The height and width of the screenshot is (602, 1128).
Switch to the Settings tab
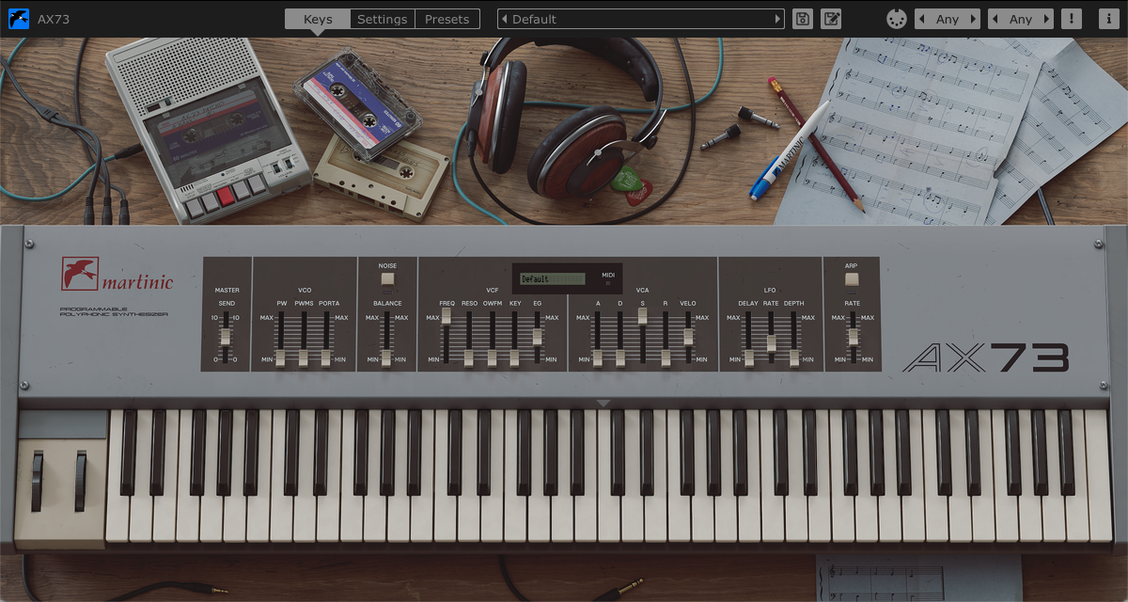[381, 18]
